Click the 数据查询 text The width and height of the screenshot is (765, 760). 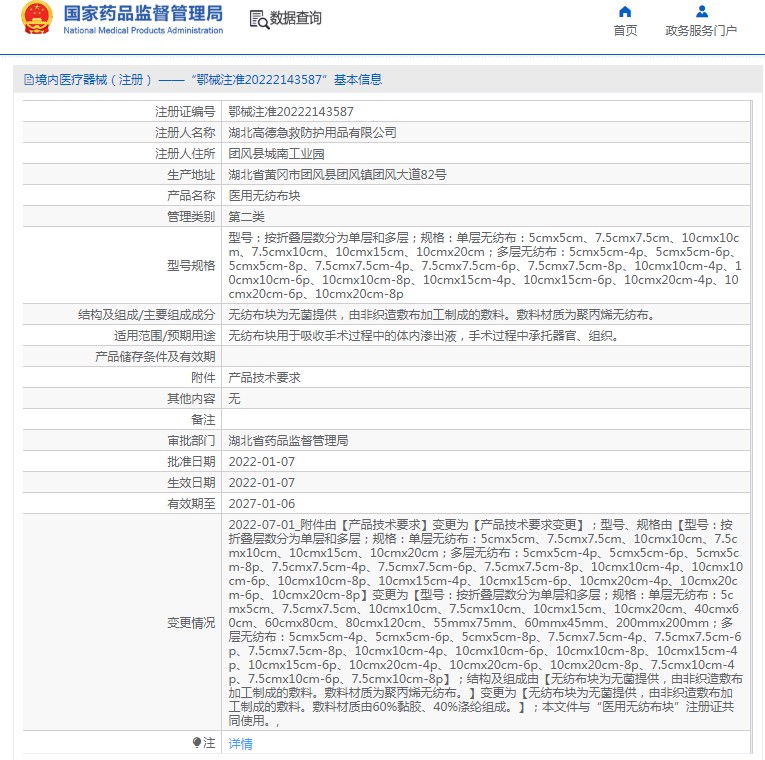click(296, 18)
